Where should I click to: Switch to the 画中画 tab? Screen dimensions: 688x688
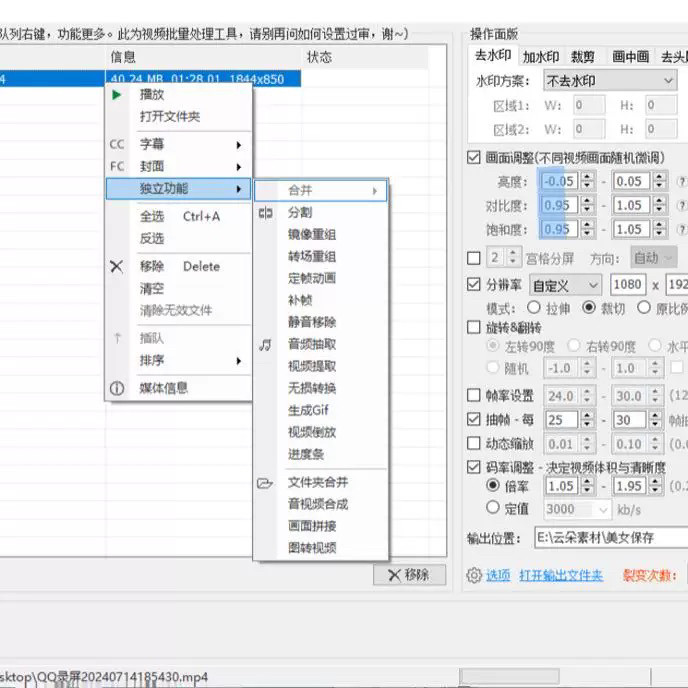[x=631, y=57]
